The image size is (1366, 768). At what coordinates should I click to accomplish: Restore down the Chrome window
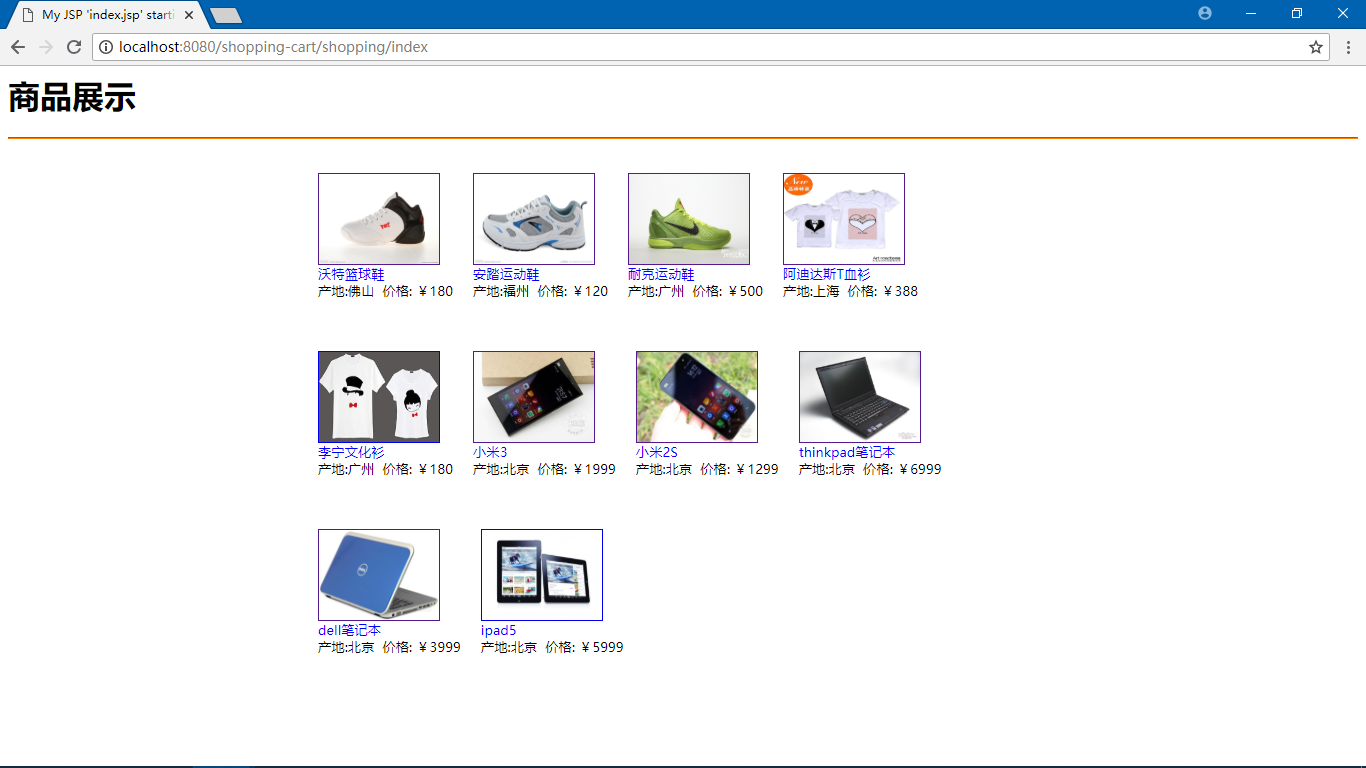click(x=1297, y=13)
